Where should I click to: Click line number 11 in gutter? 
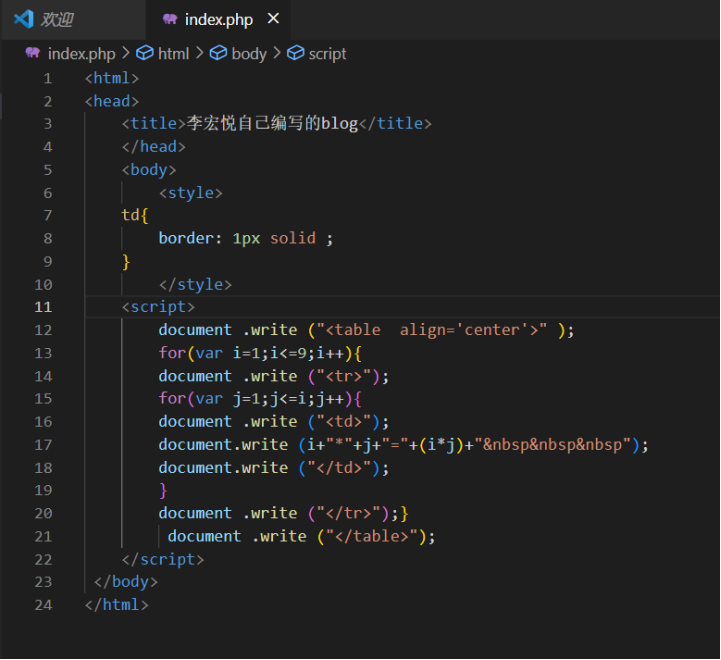click(43, 307)
